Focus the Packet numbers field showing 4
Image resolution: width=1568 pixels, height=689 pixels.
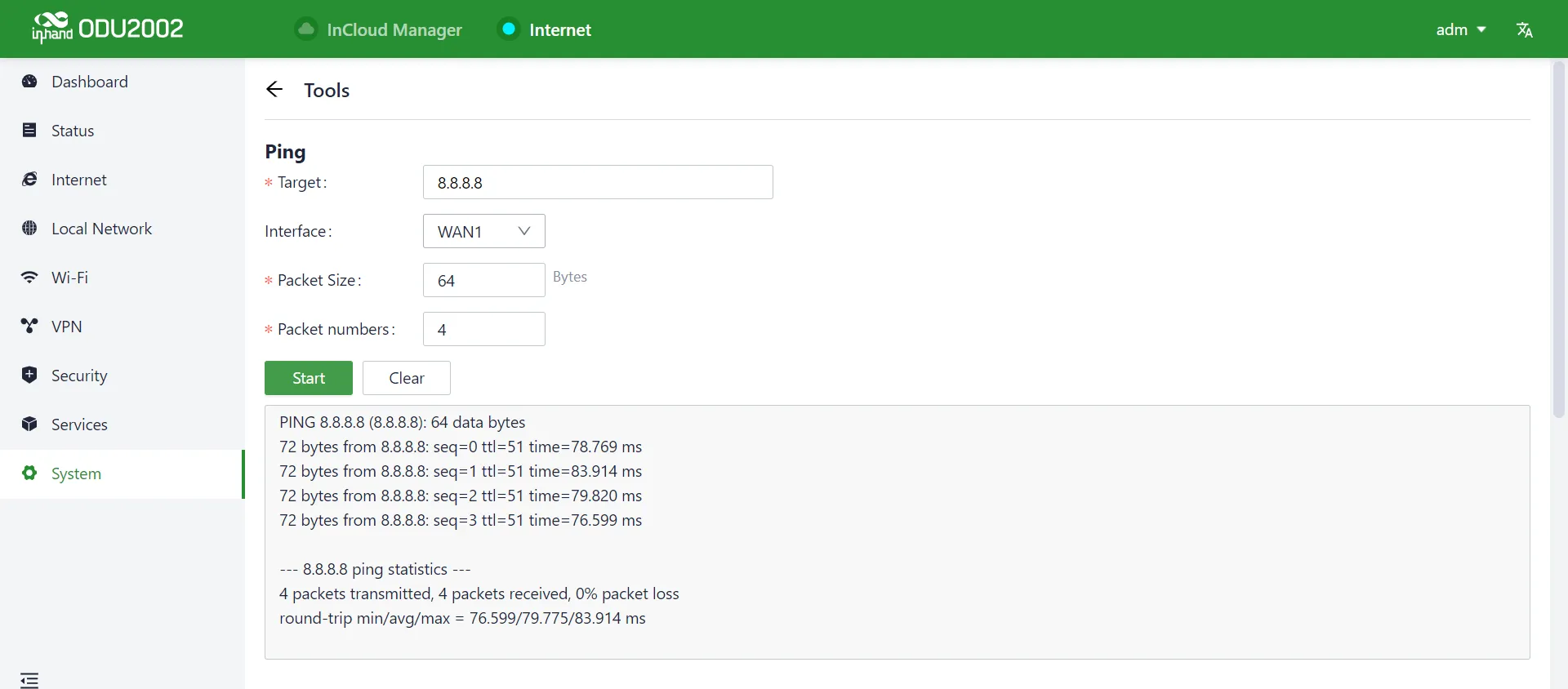tap(484, 329)
